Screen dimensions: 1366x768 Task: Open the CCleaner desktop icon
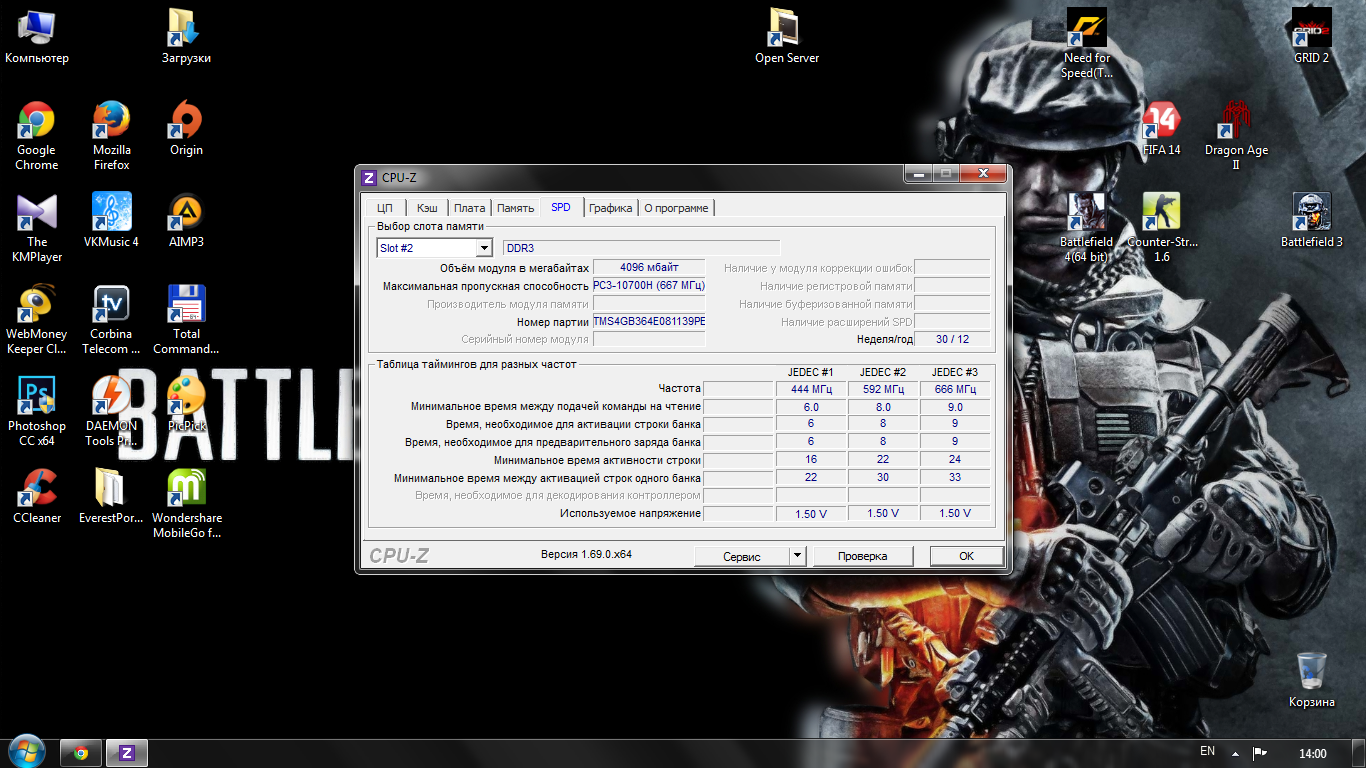pyautogui.click(x=36, y=489)
